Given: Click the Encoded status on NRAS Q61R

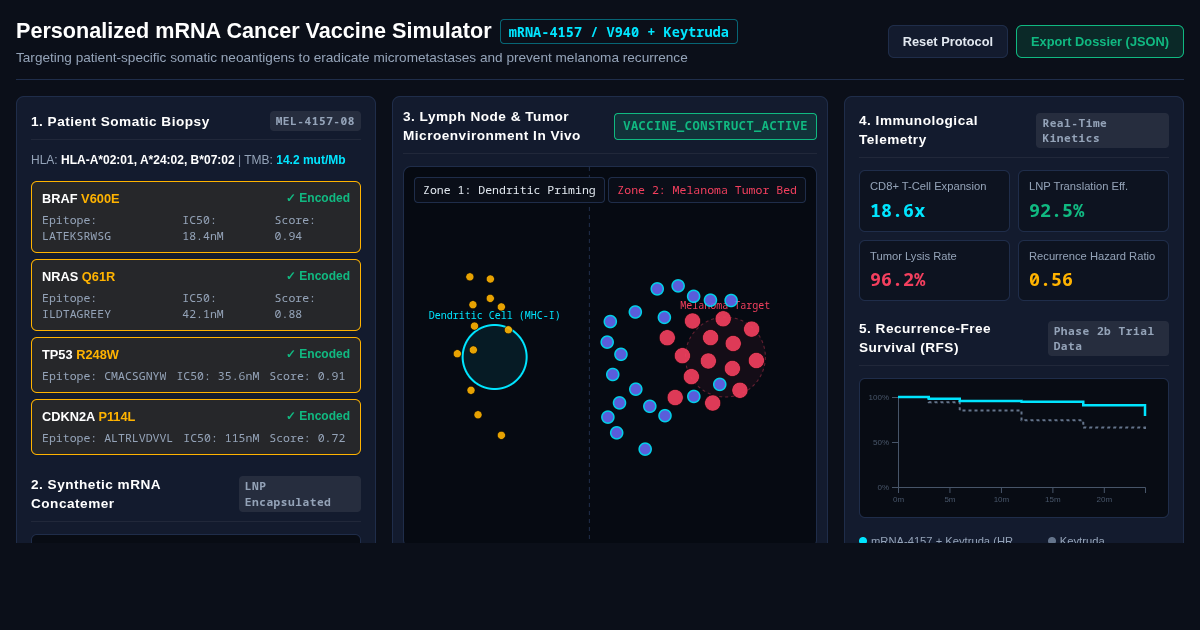Looking at the screenshot, I should click(318, 276).
